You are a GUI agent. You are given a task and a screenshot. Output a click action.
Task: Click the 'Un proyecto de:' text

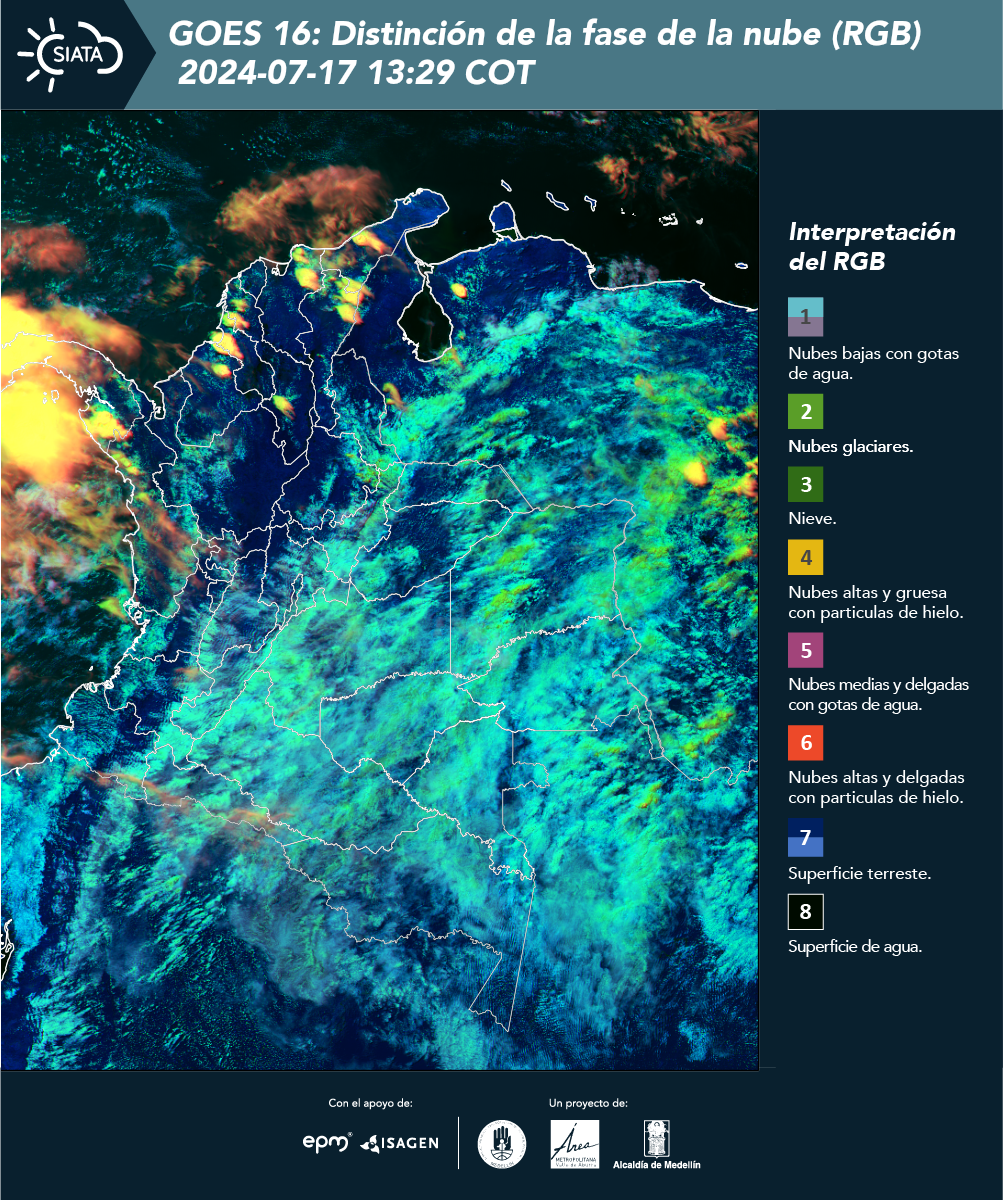click(x=588, y=1104)
